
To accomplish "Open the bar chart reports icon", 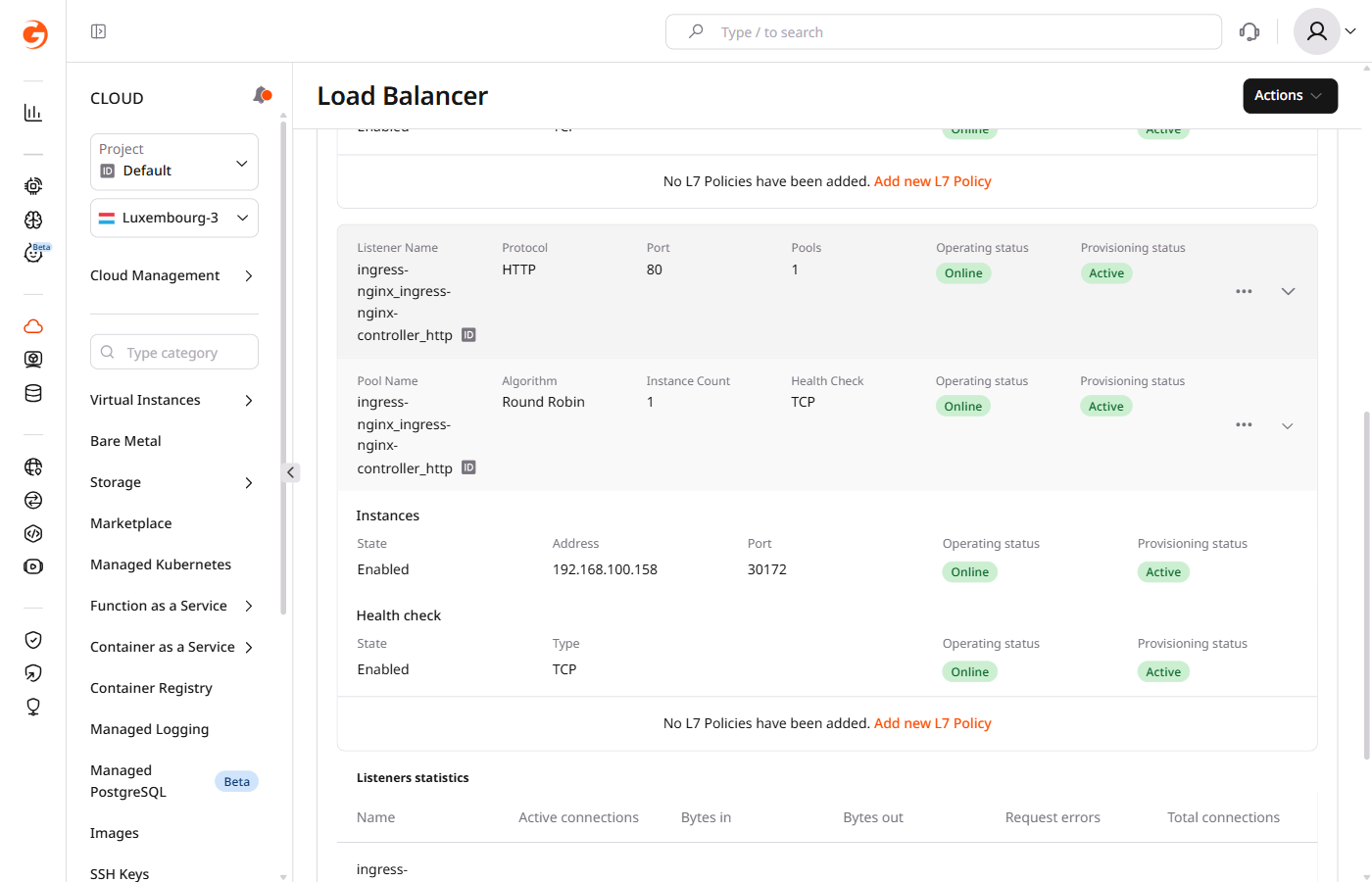I will pyautogui.click(x=33, y=113).
